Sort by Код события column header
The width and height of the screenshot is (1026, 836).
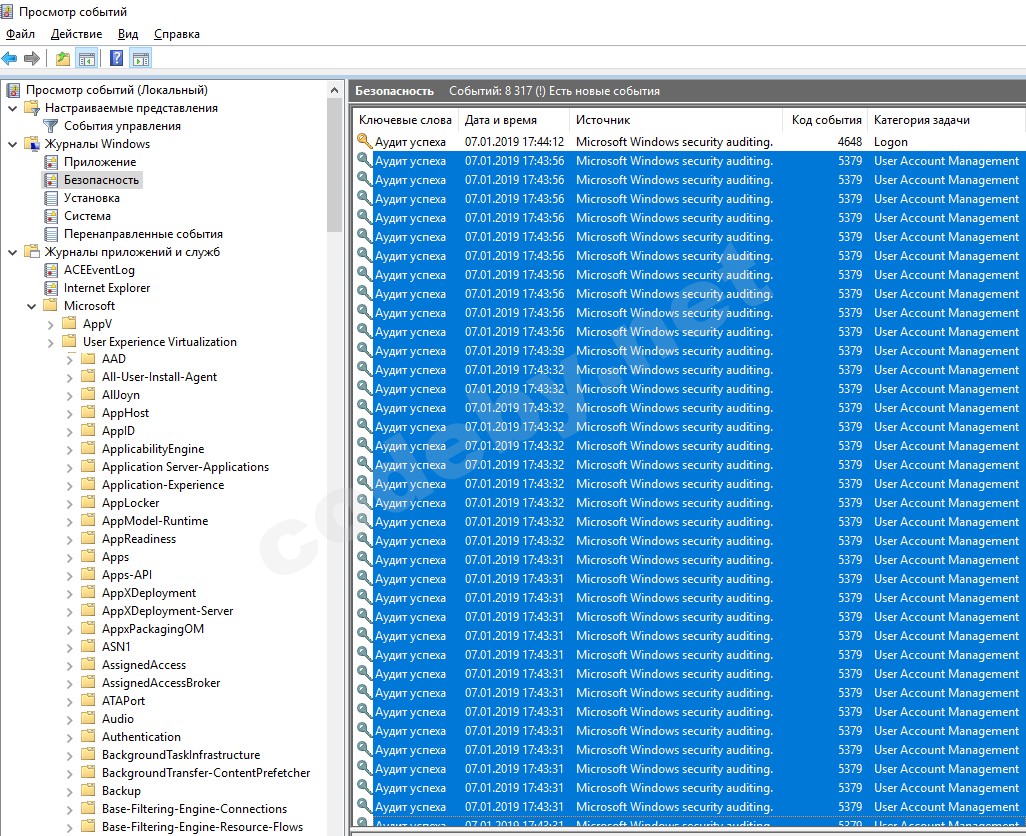point(825,120)
